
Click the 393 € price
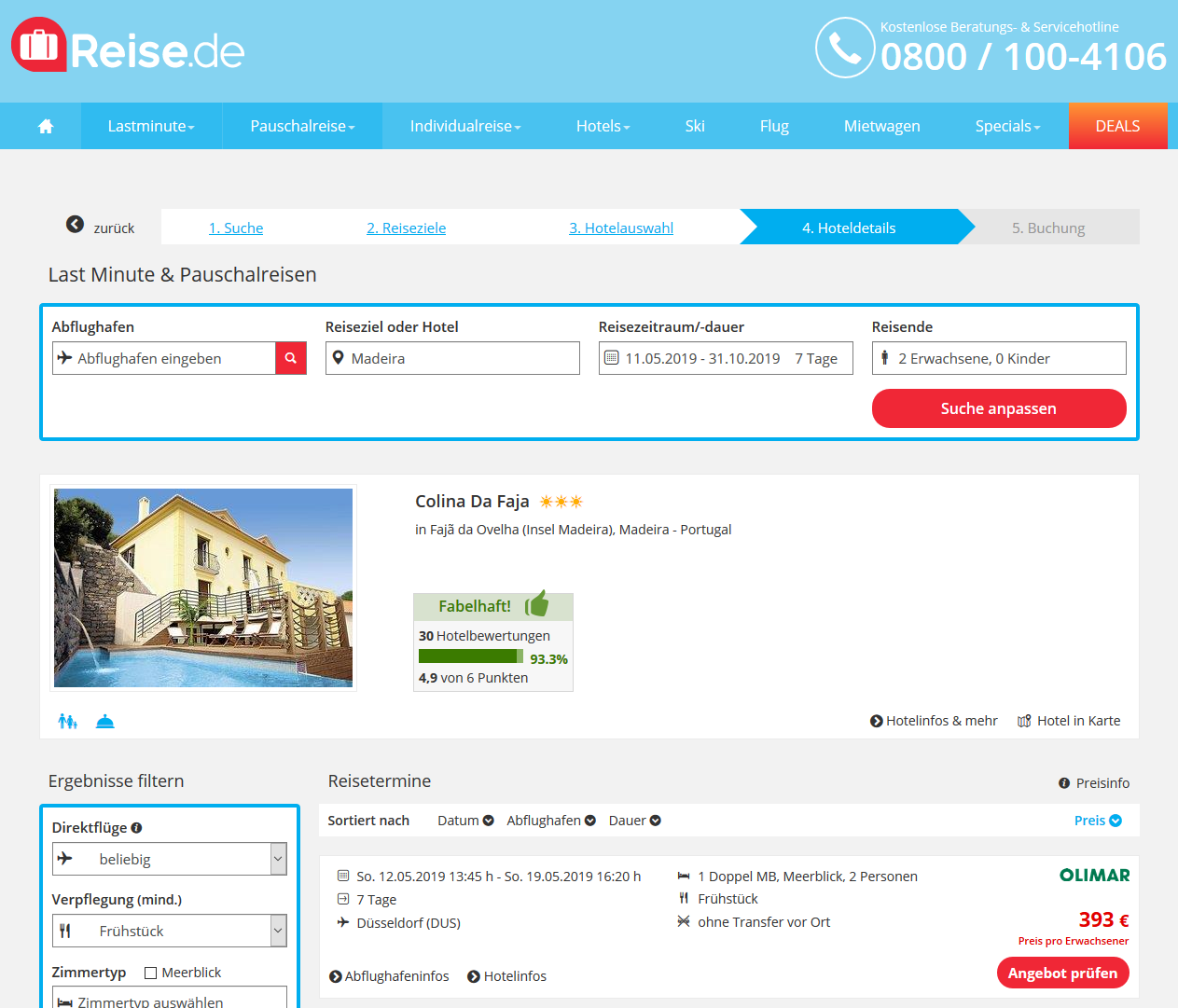pos(1104,920)
